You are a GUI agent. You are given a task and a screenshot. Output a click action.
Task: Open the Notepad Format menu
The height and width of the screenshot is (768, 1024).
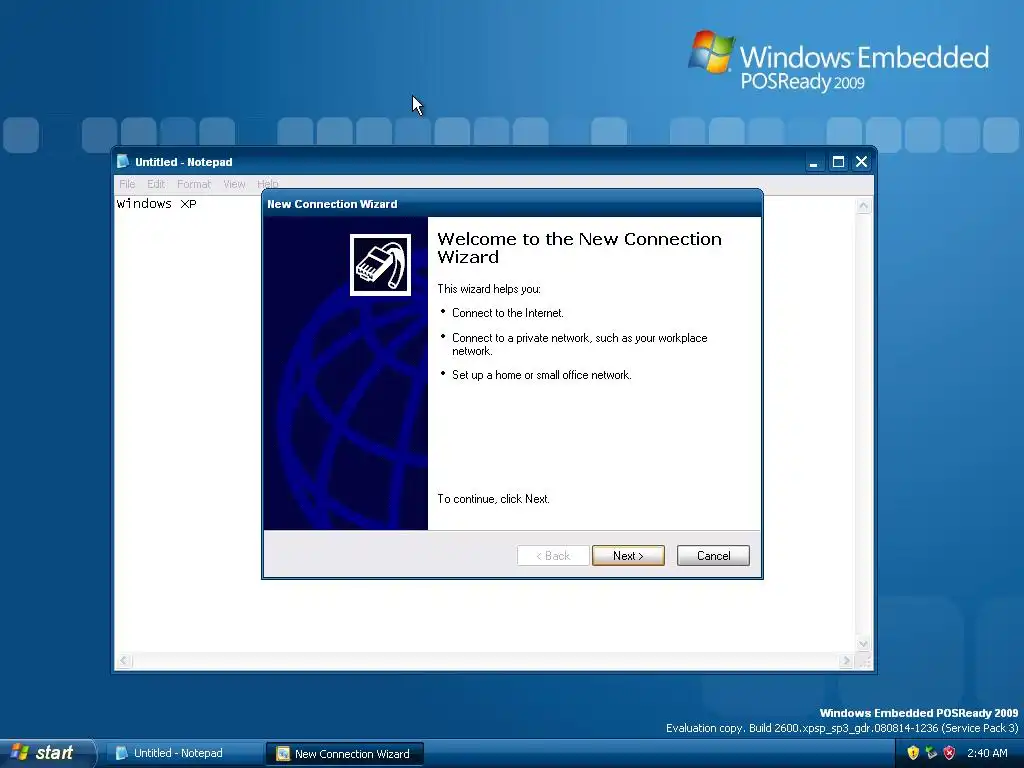[x=194, y=184]
